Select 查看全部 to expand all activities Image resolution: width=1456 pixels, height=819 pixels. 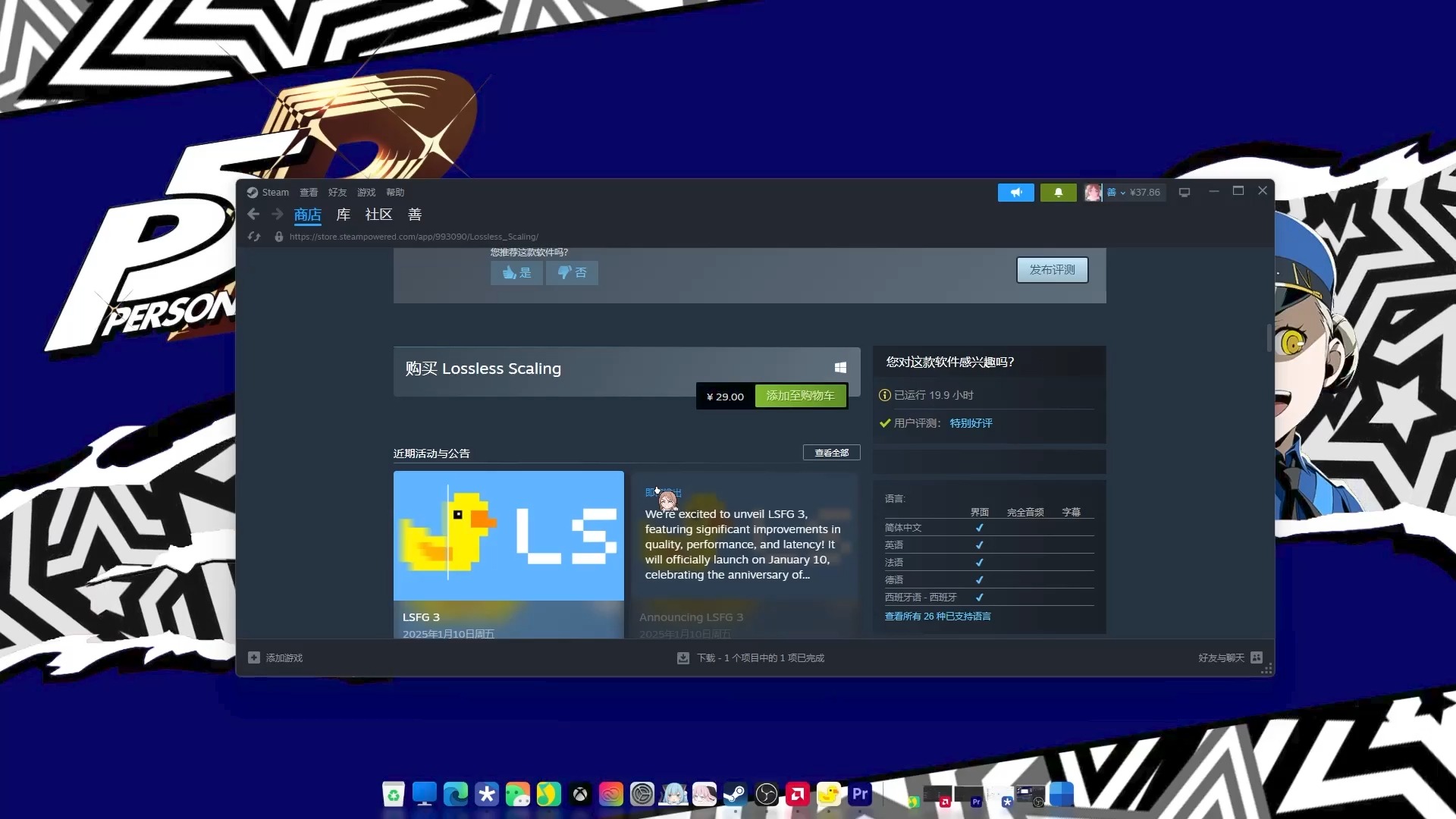click(x=830, y=452)
